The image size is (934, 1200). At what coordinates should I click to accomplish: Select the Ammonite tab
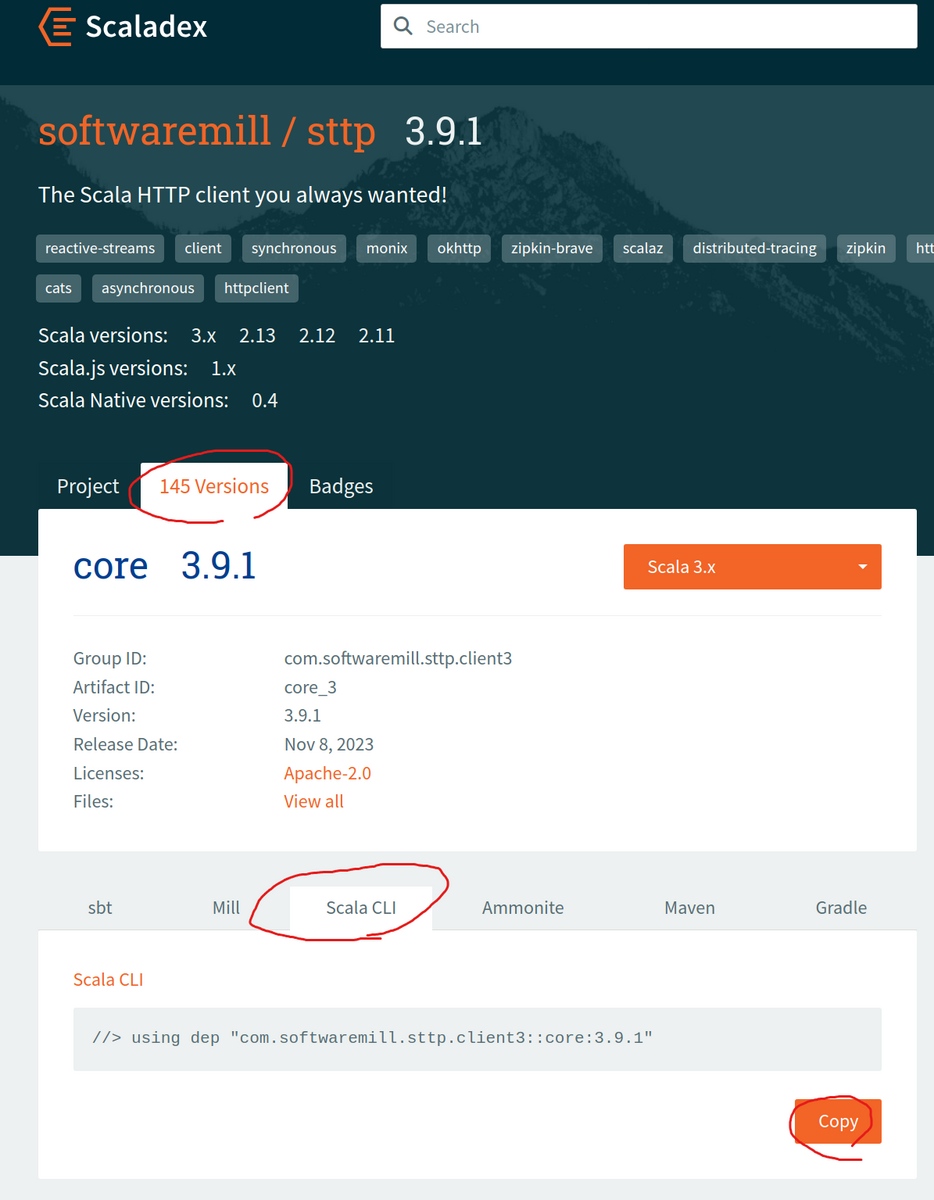click(x=523, y=908)
